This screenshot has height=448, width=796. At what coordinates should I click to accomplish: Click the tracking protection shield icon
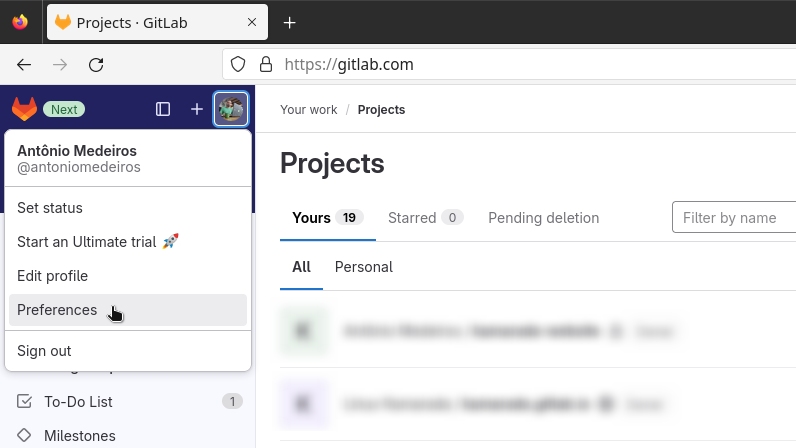pyautogui.click(x=238, y=65)
